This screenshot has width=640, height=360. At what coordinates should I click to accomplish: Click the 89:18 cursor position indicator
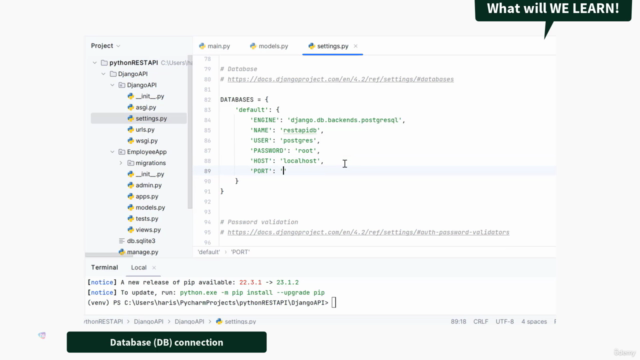coord(458,322)
